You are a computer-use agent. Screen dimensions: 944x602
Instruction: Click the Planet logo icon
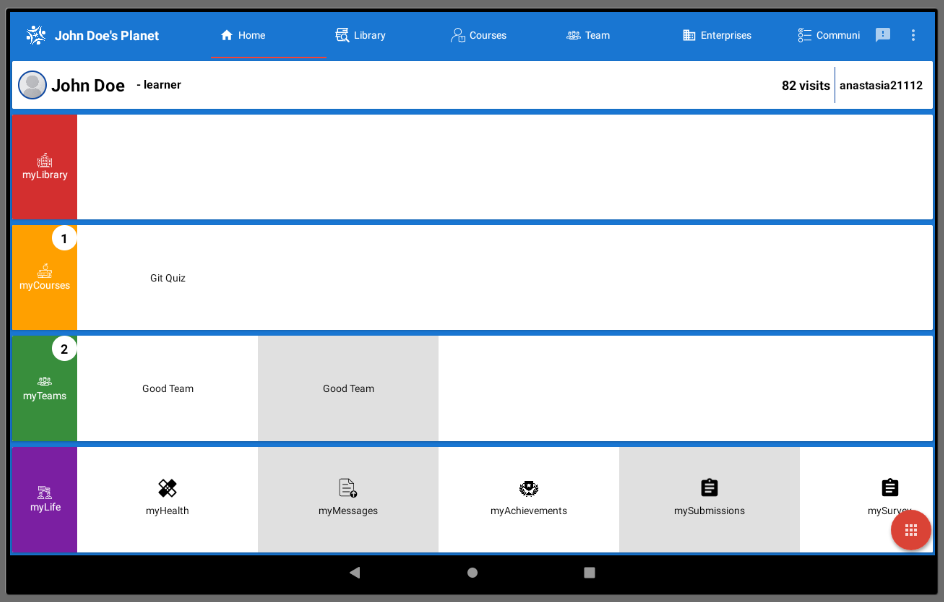click(36, 35)
